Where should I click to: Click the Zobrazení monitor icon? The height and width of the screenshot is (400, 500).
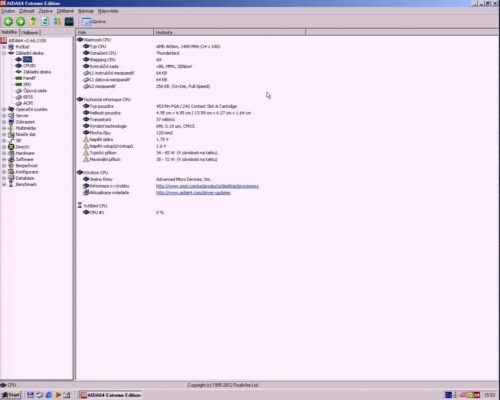pyautogui.click(x=11, y=122)
